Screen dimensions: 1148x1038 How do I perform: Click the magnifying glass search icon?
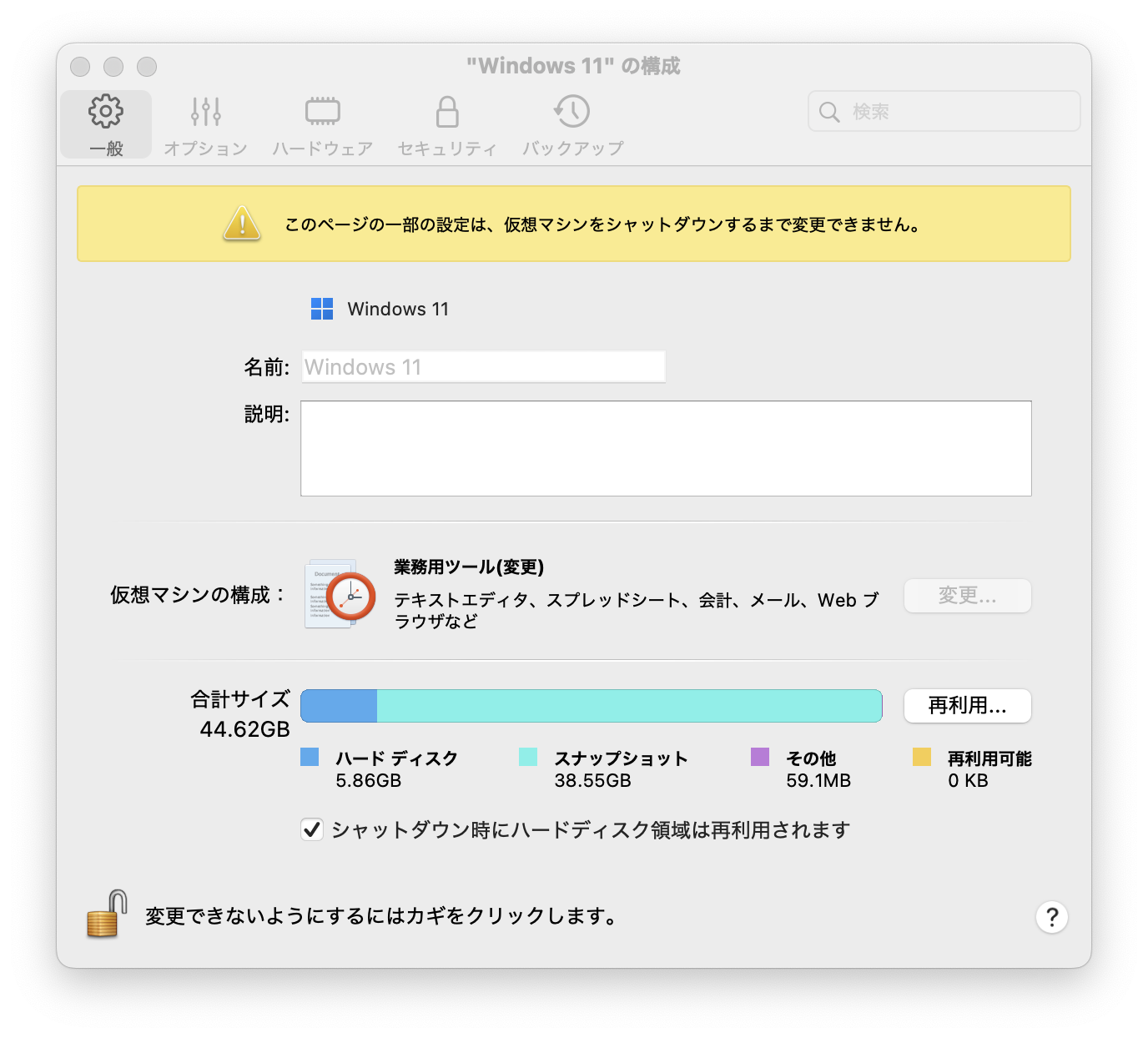tap(829, 112)
